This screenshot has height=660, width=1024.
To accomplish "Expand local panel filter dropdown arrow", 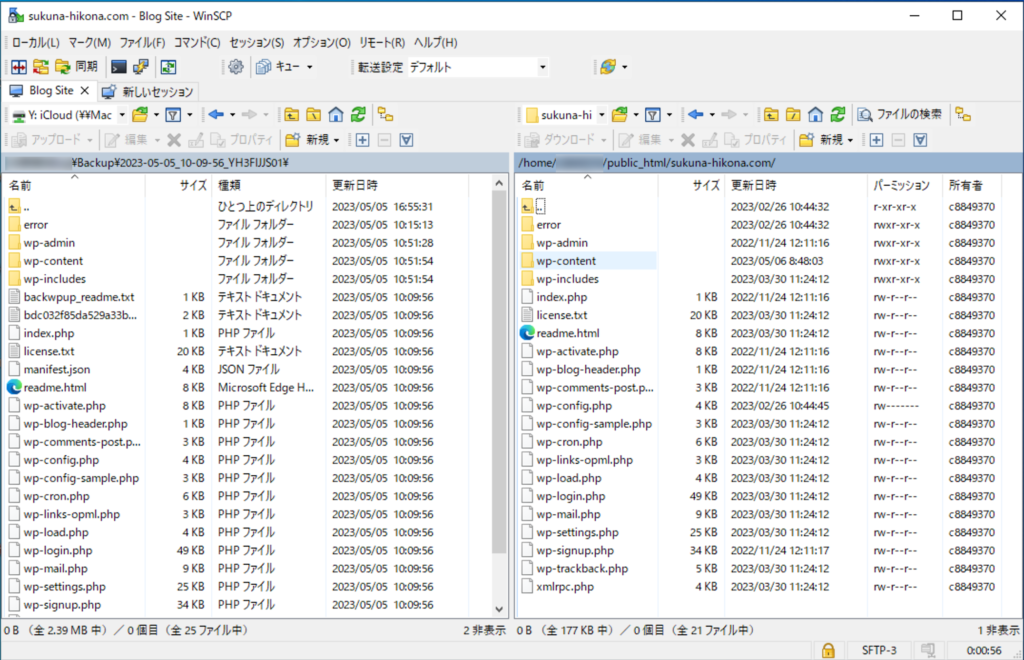I will [x=190, y=115].
